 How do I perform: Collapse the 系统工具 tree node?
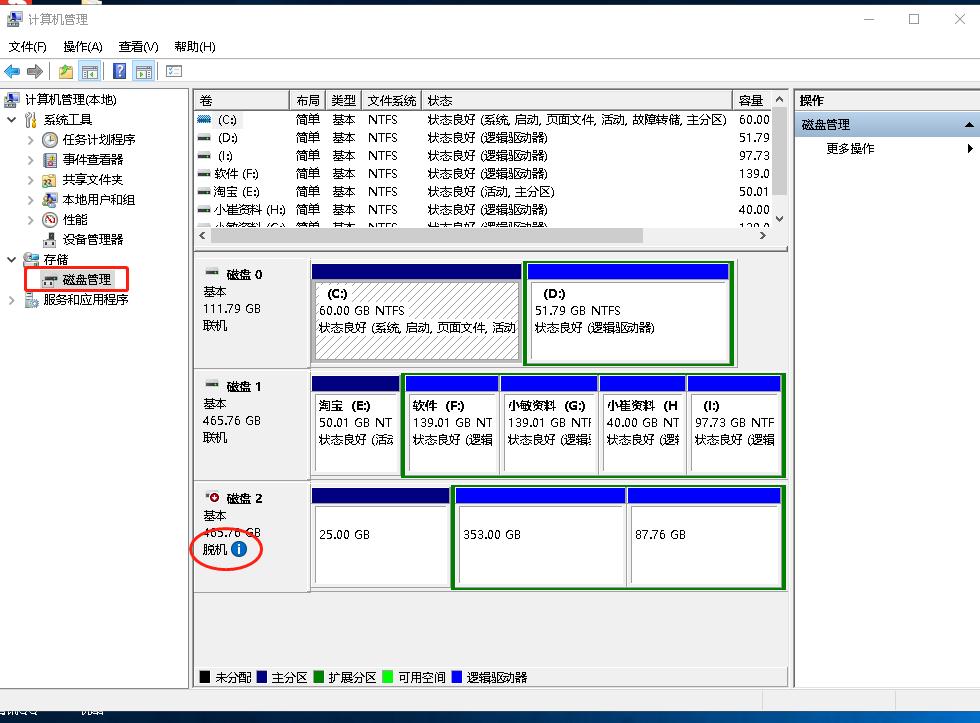pyautogui.click(x=12, y=120)
